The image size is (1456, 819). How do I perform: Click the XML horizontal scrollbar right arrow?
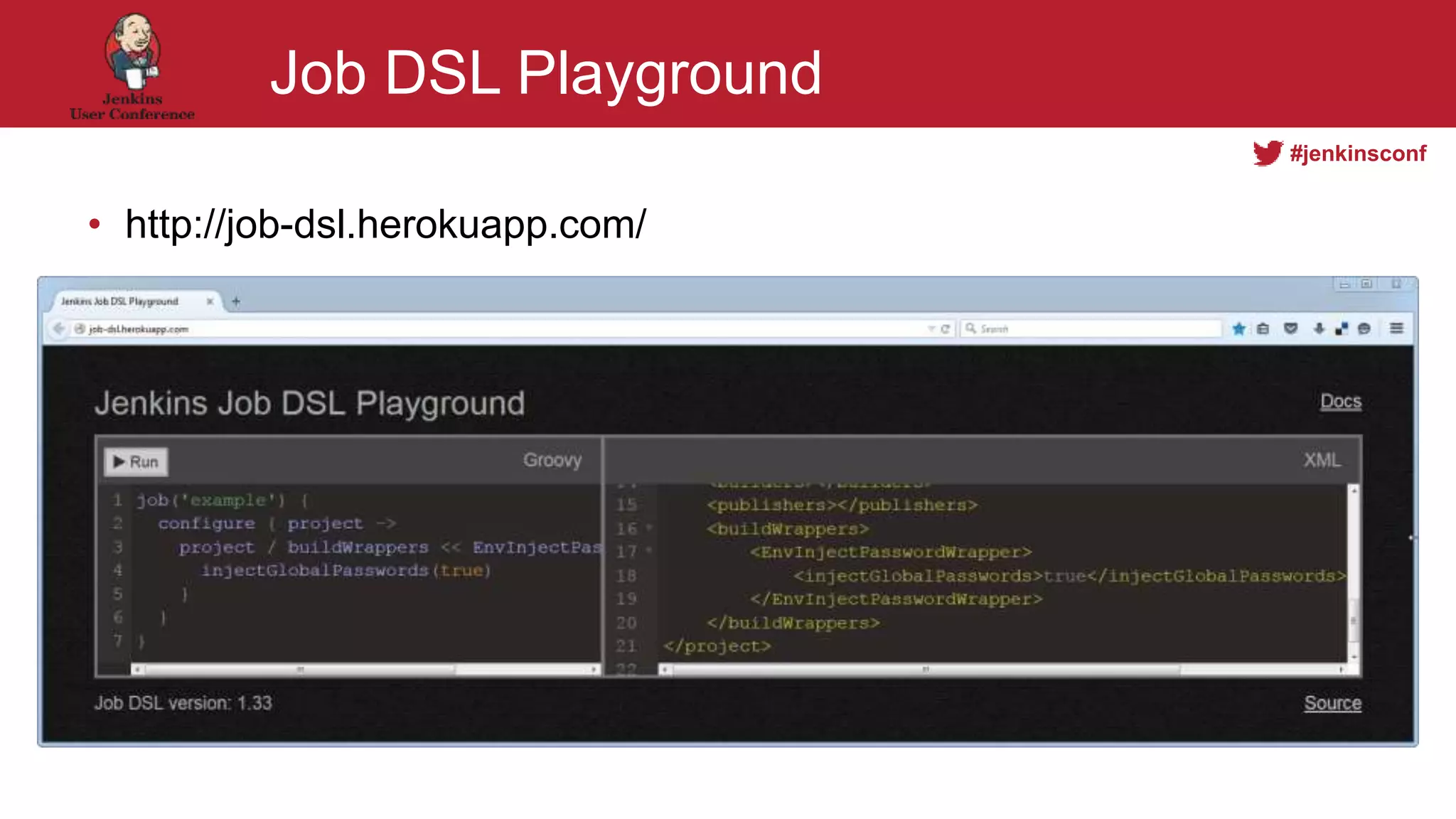(1341, 670)
